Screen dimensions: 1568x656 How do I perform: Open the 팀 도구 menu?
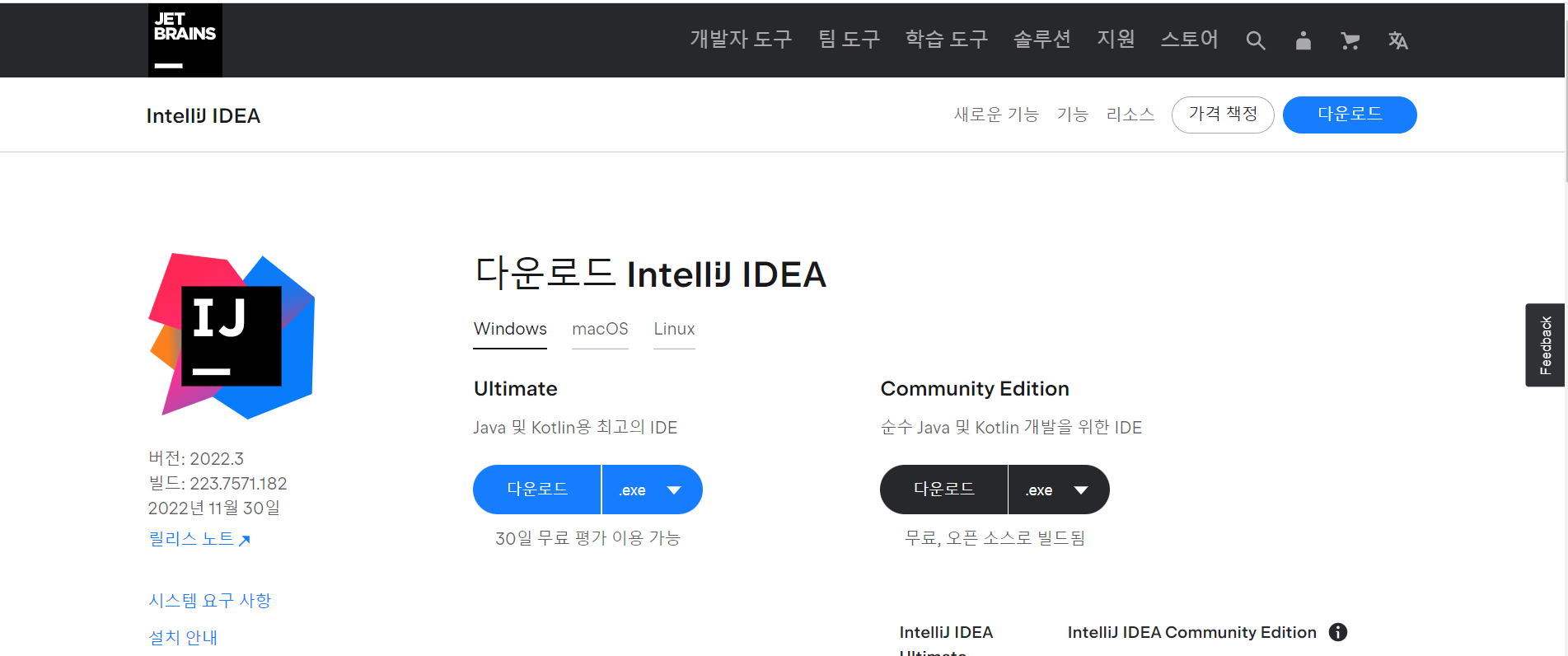[849, 40]
